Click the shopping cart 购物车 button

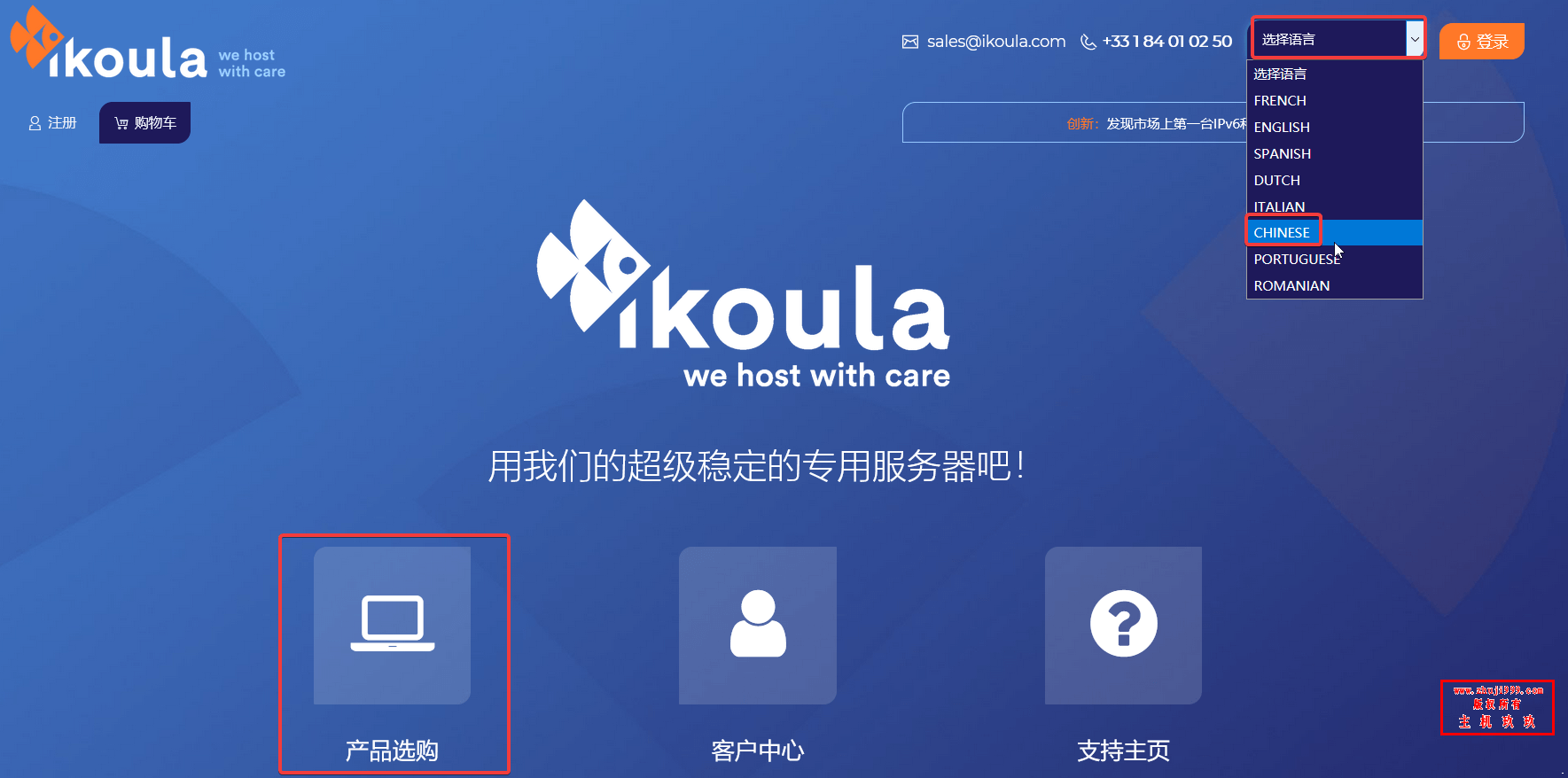pyautogui.click(x=144, y=122)
